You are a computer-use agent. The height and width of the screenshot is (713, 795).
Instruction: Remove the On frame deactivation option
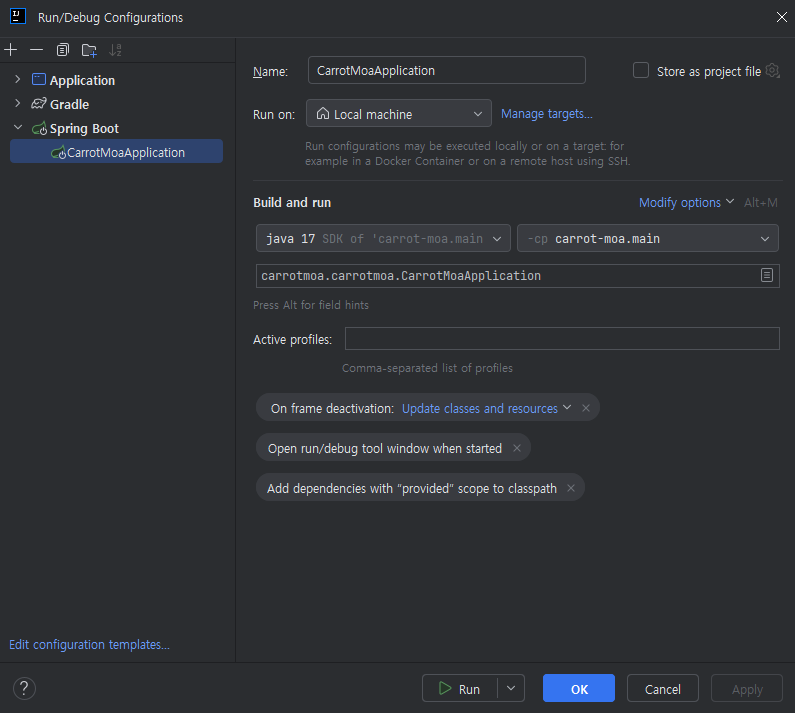(x=586, y=408)
